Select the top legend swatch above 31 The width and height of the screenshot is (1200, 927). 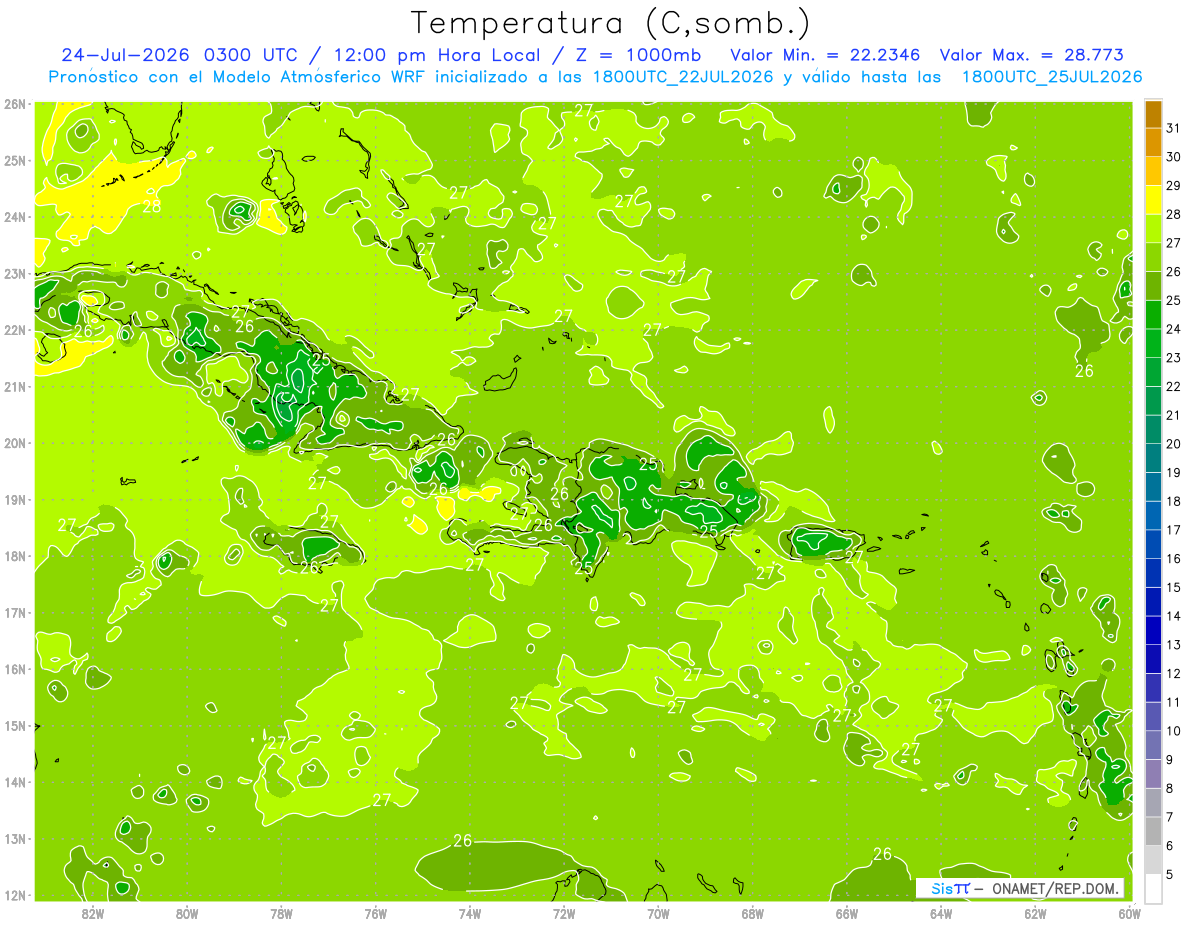tap(1153, 114)
